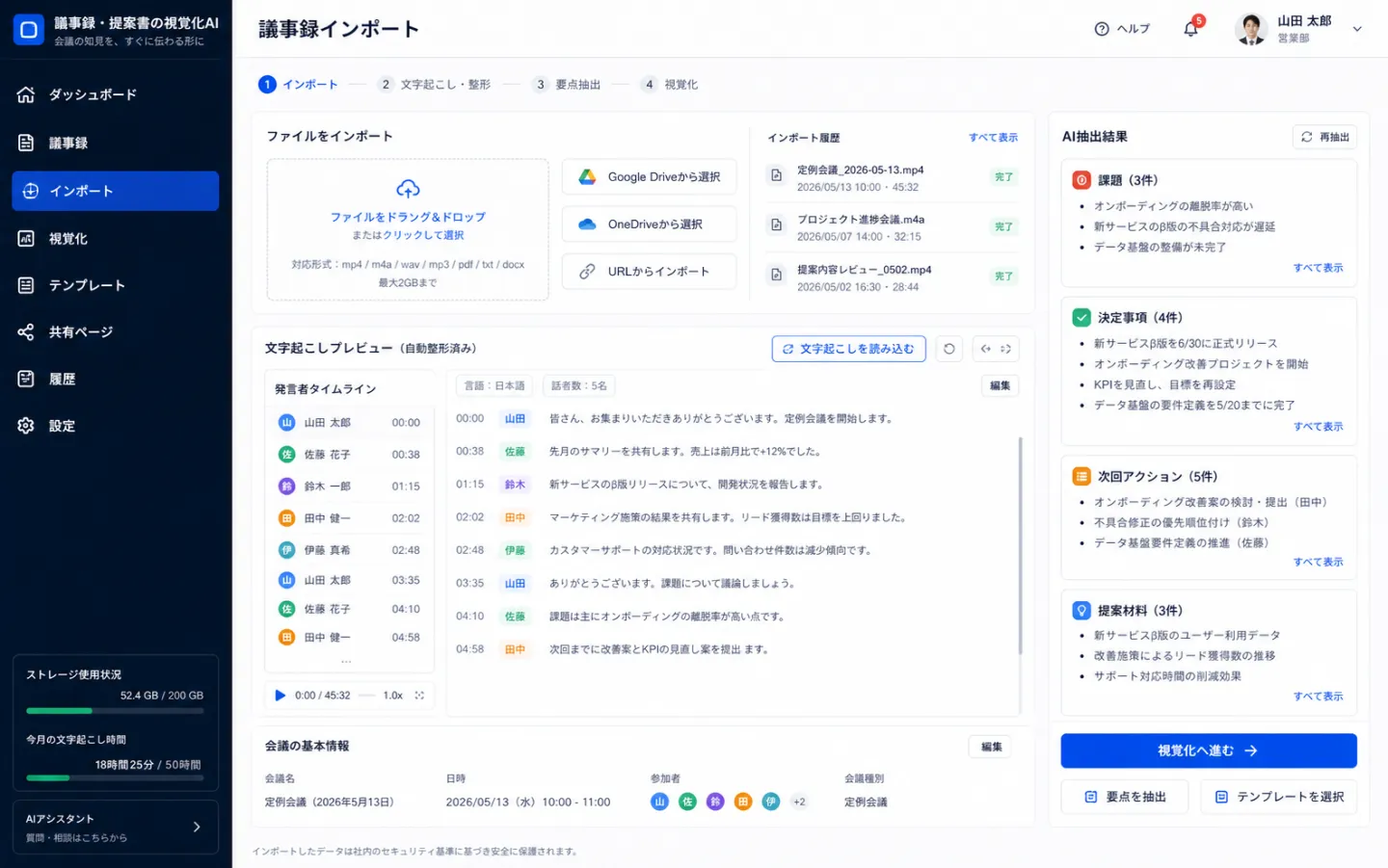Image resolution: width=1388 pixels, height=868 pixels.
Task: Click the 山田 太郎 profile avatar
Action: pos(1251,29)
